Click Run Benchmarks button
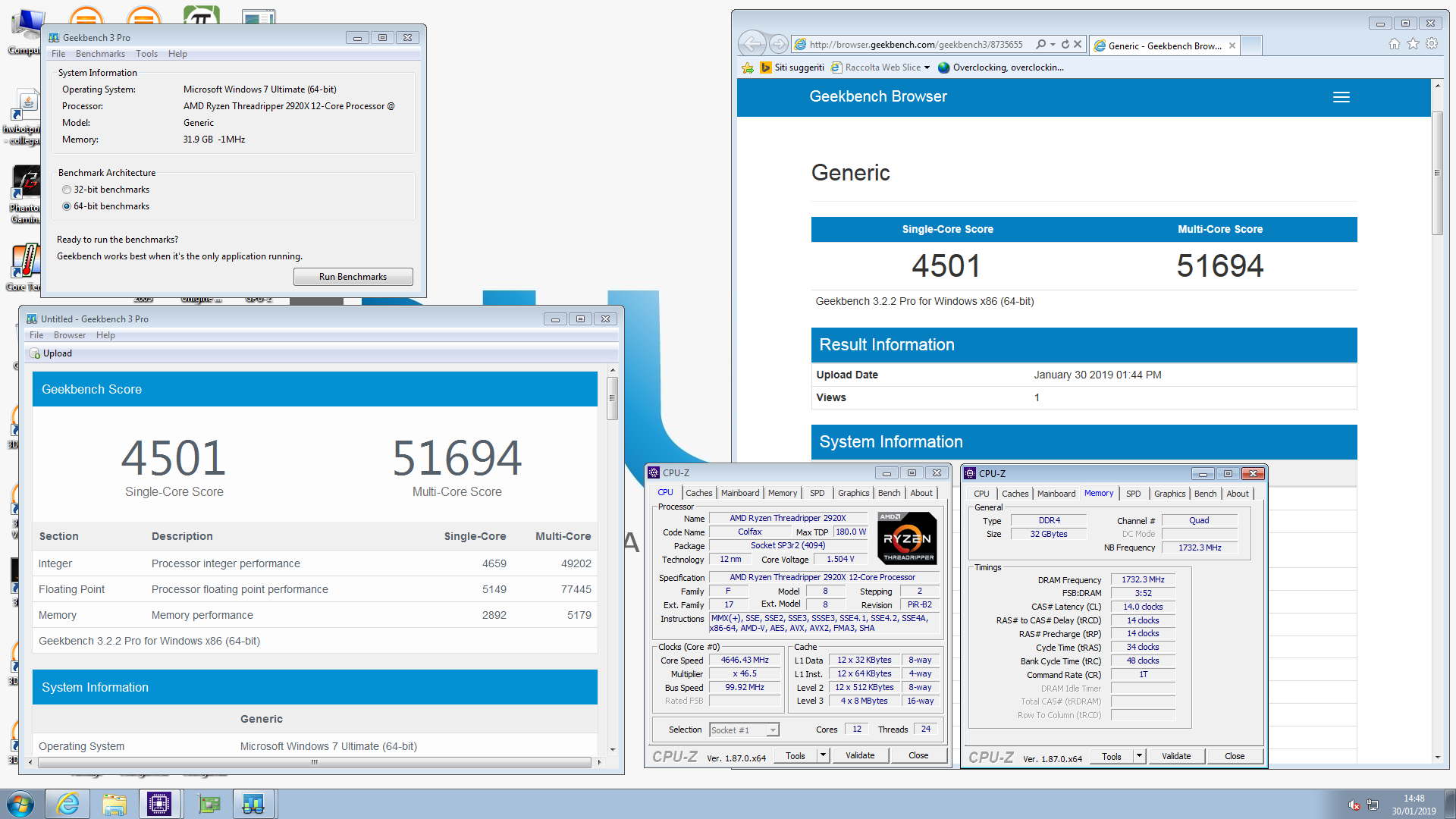1456x819 pixels. 353,277
